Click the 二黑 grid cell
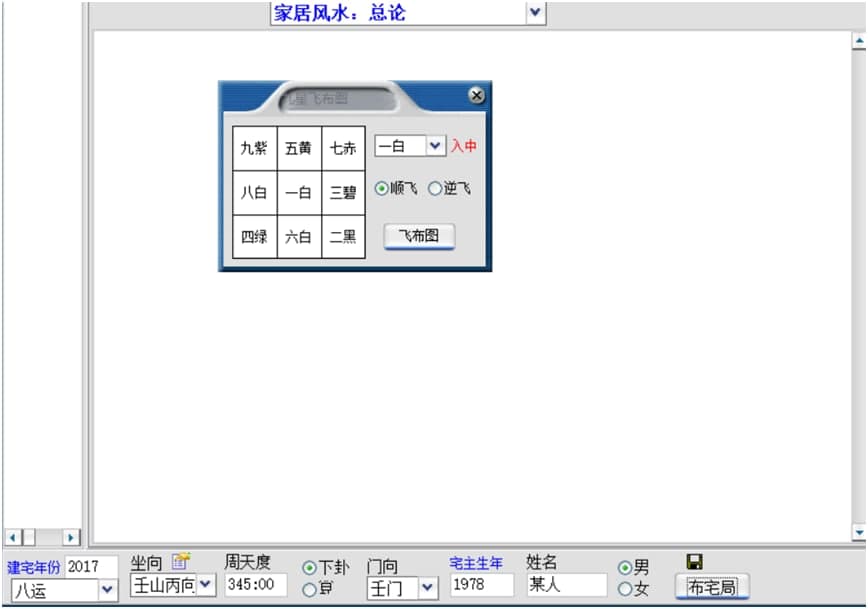The width and height of the screenshot is (868, 609). [x=343, y=237]
